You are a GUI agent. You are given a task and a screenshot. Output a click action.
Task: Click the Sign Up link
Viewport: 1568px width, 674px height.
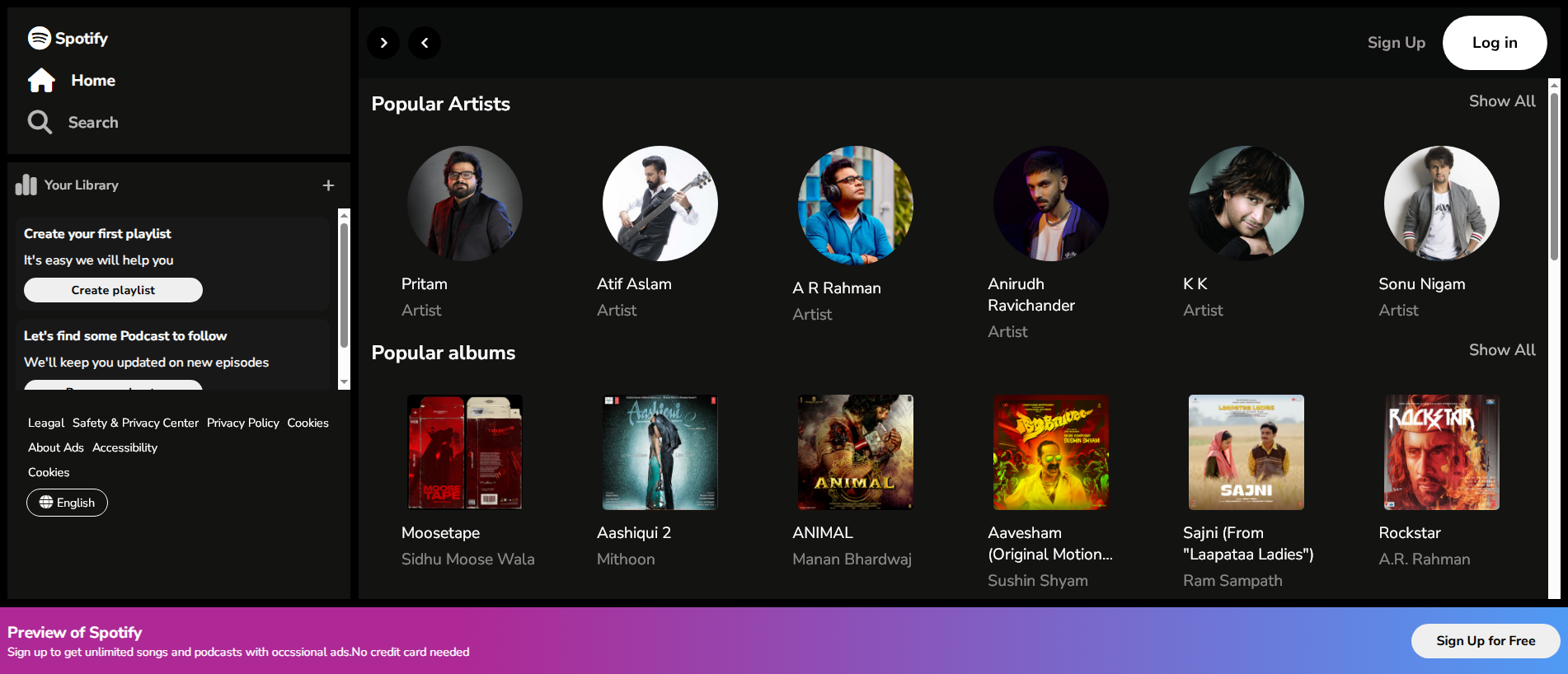[1397, 43]
